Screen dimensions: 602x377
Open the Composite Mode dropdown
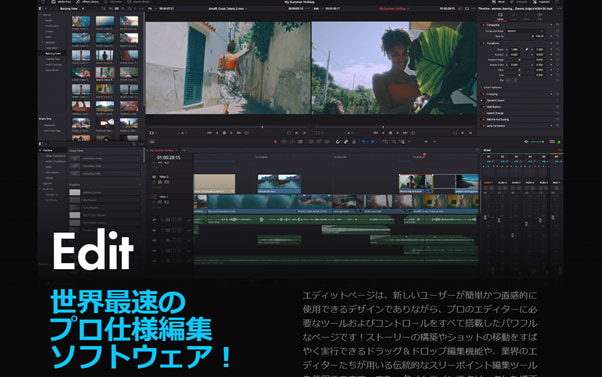point(525,31)
